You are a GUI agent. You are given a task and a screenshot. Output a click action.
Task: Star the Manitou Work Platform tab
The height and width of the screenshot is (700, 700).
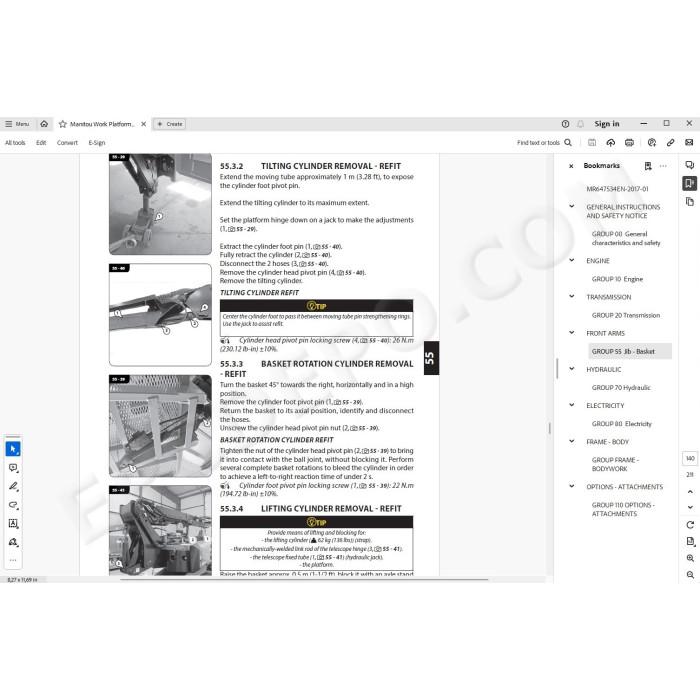62,124
